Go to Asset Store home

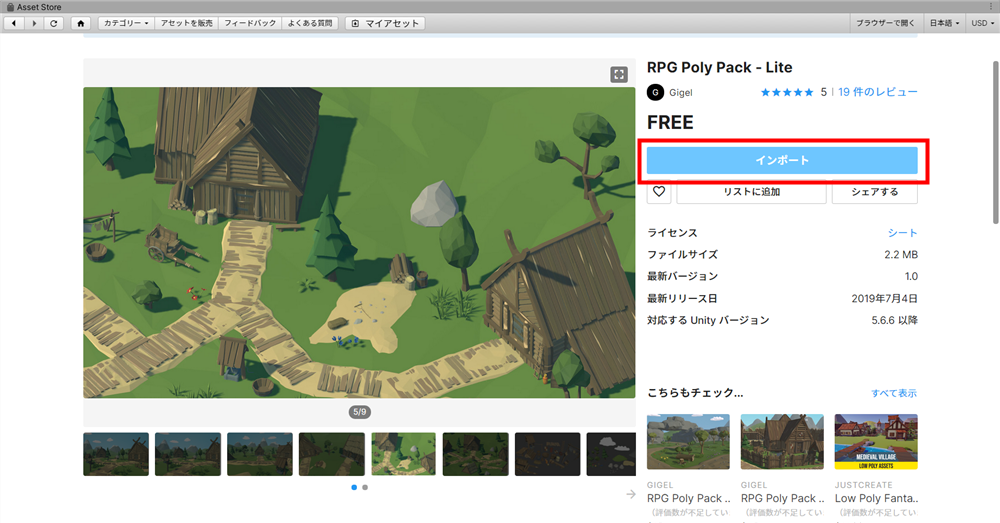click(x=80, y=23)
